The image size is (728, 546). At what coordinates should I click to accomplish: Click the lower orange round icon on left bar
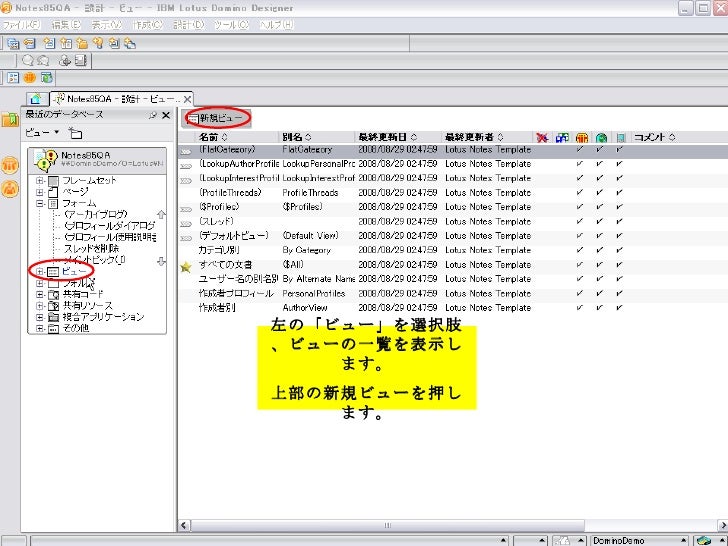click(x=10, y=188)
